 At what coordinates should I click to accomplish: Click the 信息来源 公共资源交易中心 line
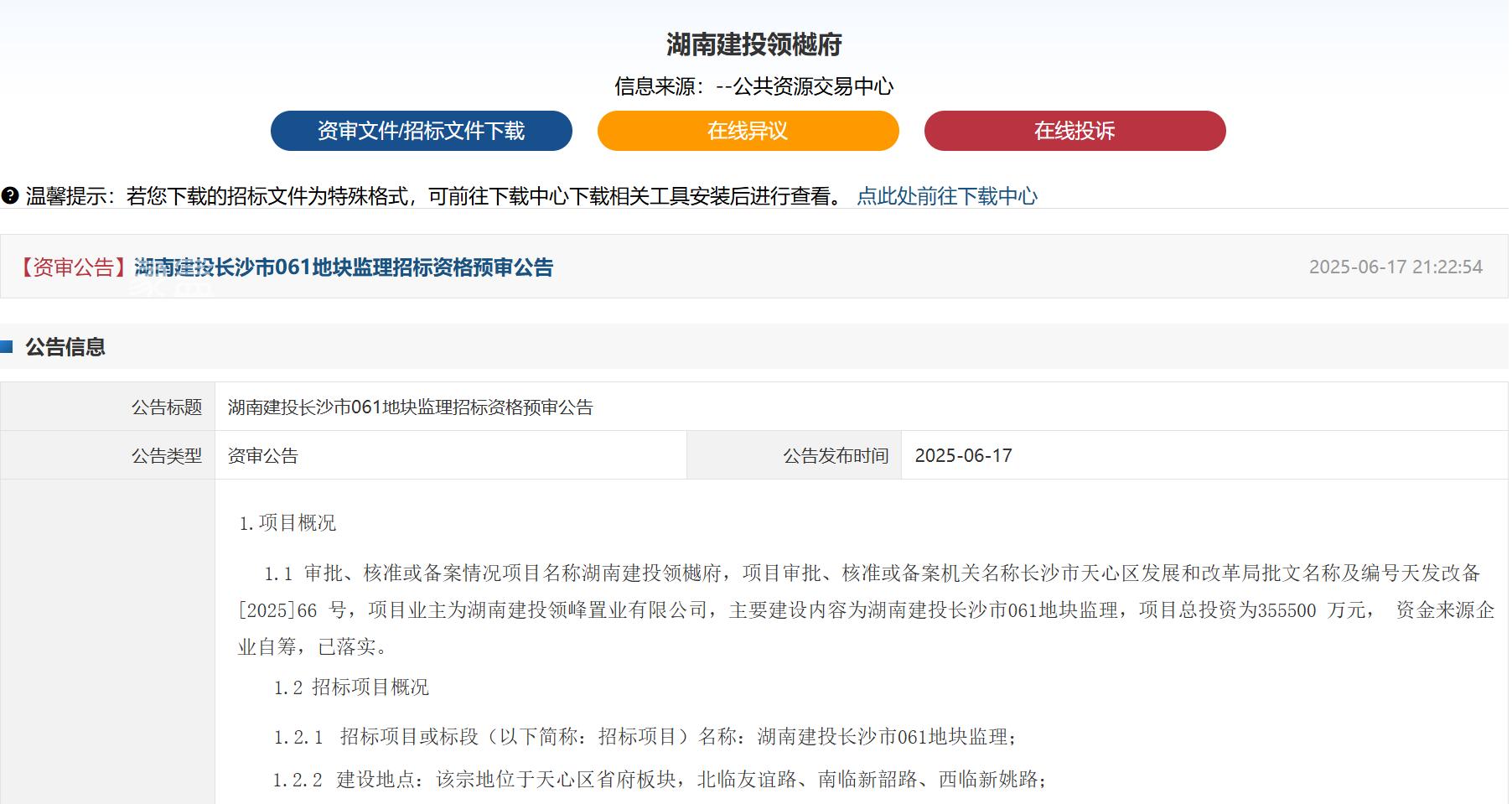pos(753,86)
